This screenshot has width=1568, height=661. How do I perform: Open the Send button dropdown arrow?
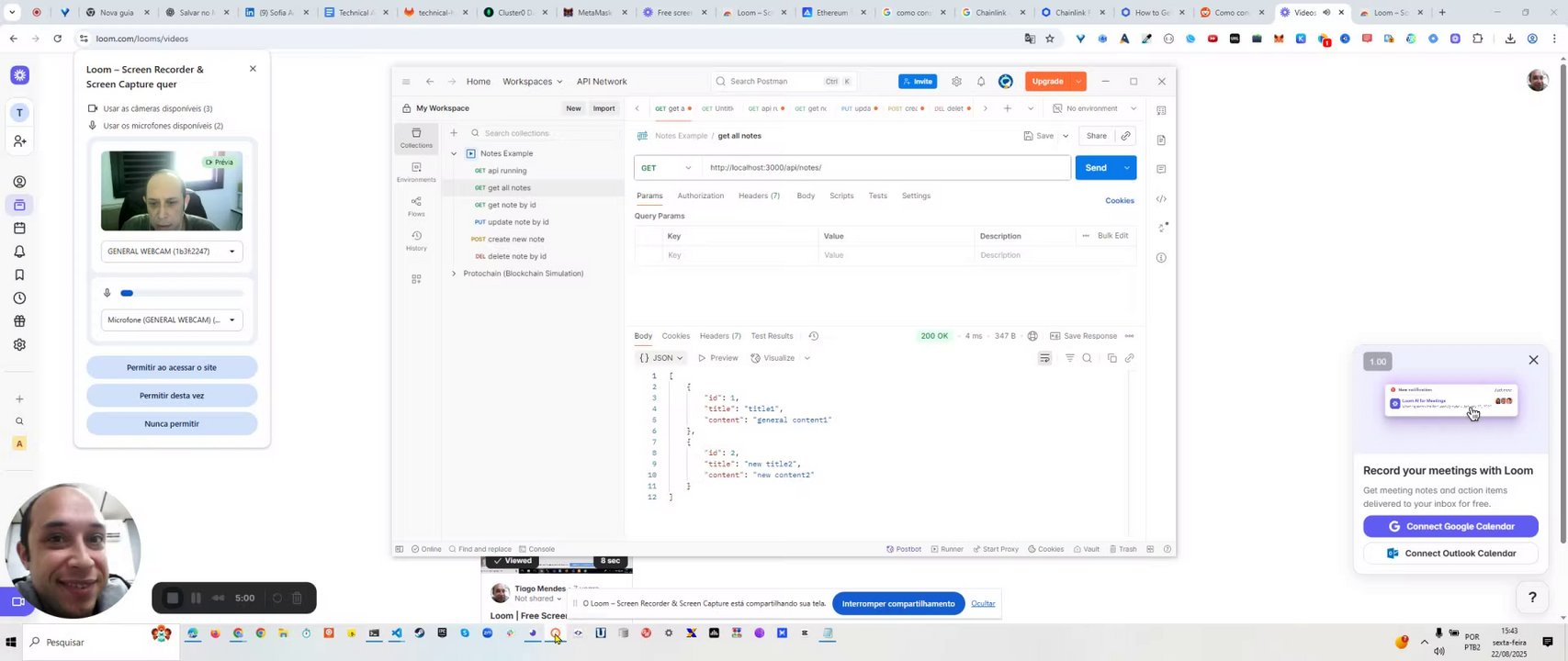coord(1126,168)
